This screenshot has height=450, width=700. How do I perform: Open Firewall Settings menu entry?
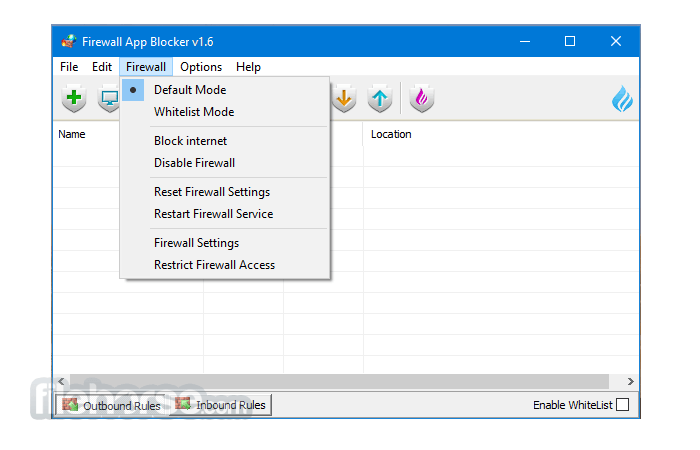click(225, 242)
